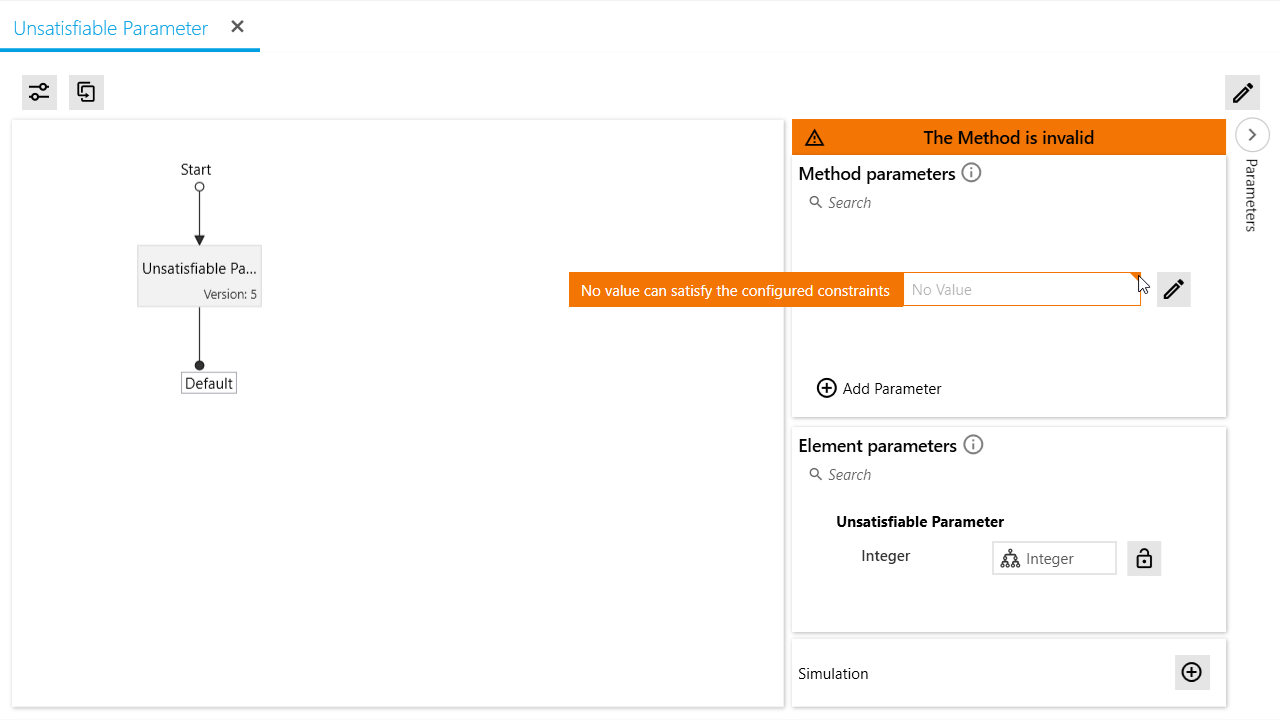Toggle the lock on Integer parameter

(1144, 558)
